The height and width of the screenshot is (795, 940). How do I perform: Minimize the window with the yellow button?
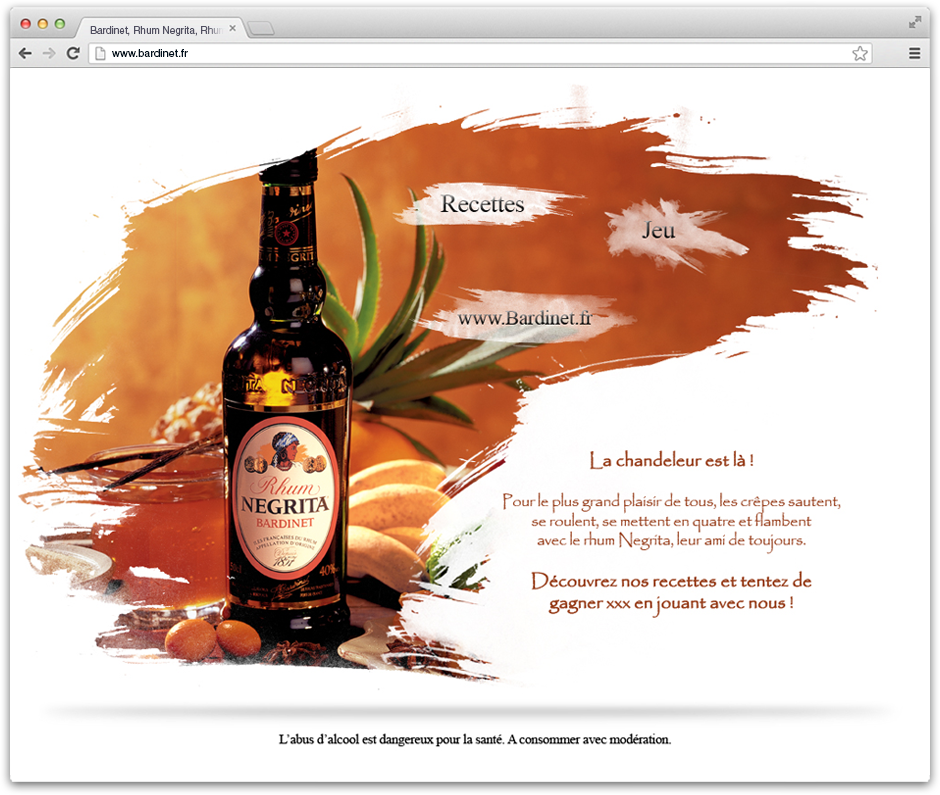click(43, 23)
